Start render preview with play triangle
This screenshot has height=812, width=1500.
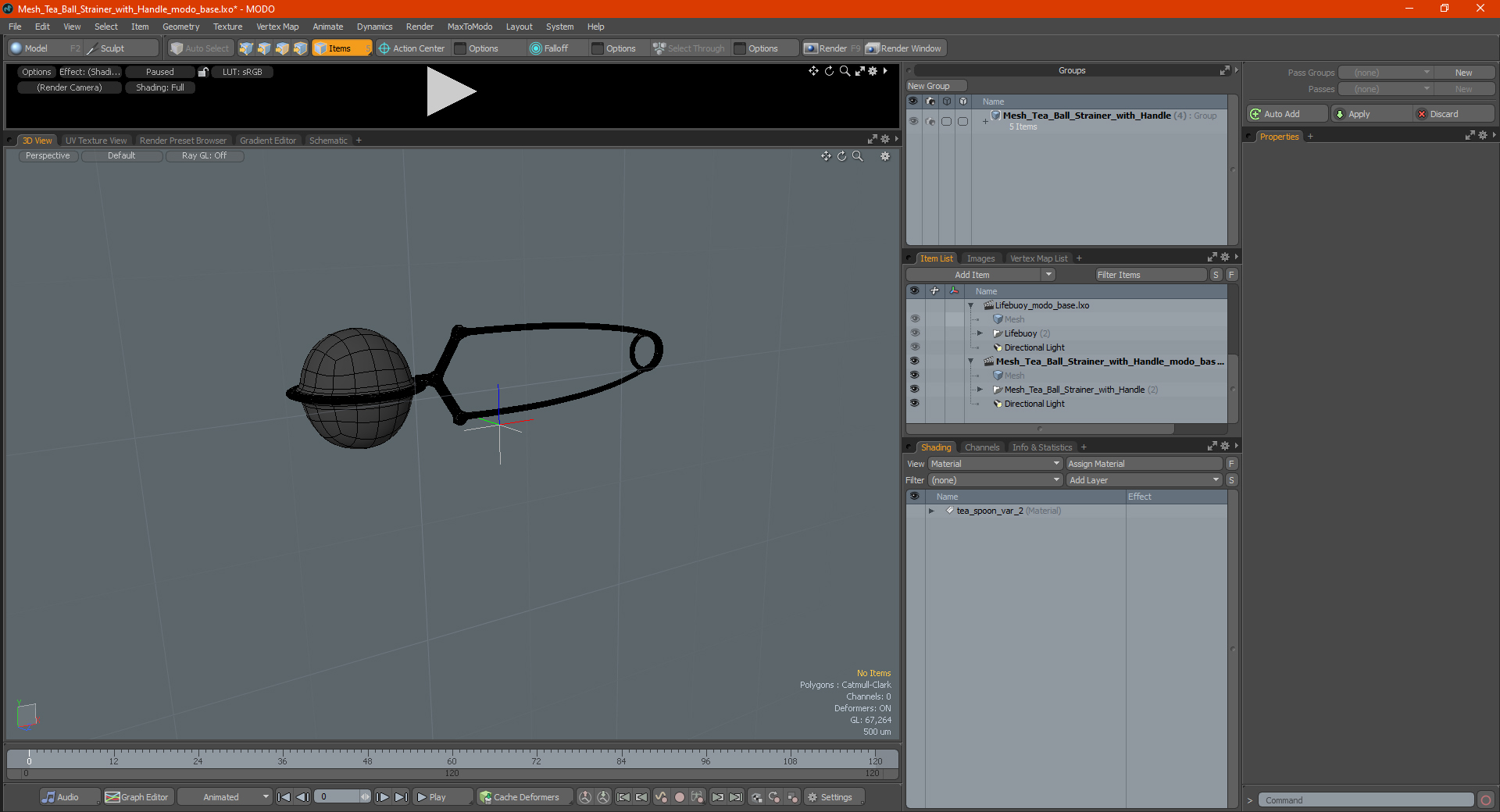coord(451,91)
